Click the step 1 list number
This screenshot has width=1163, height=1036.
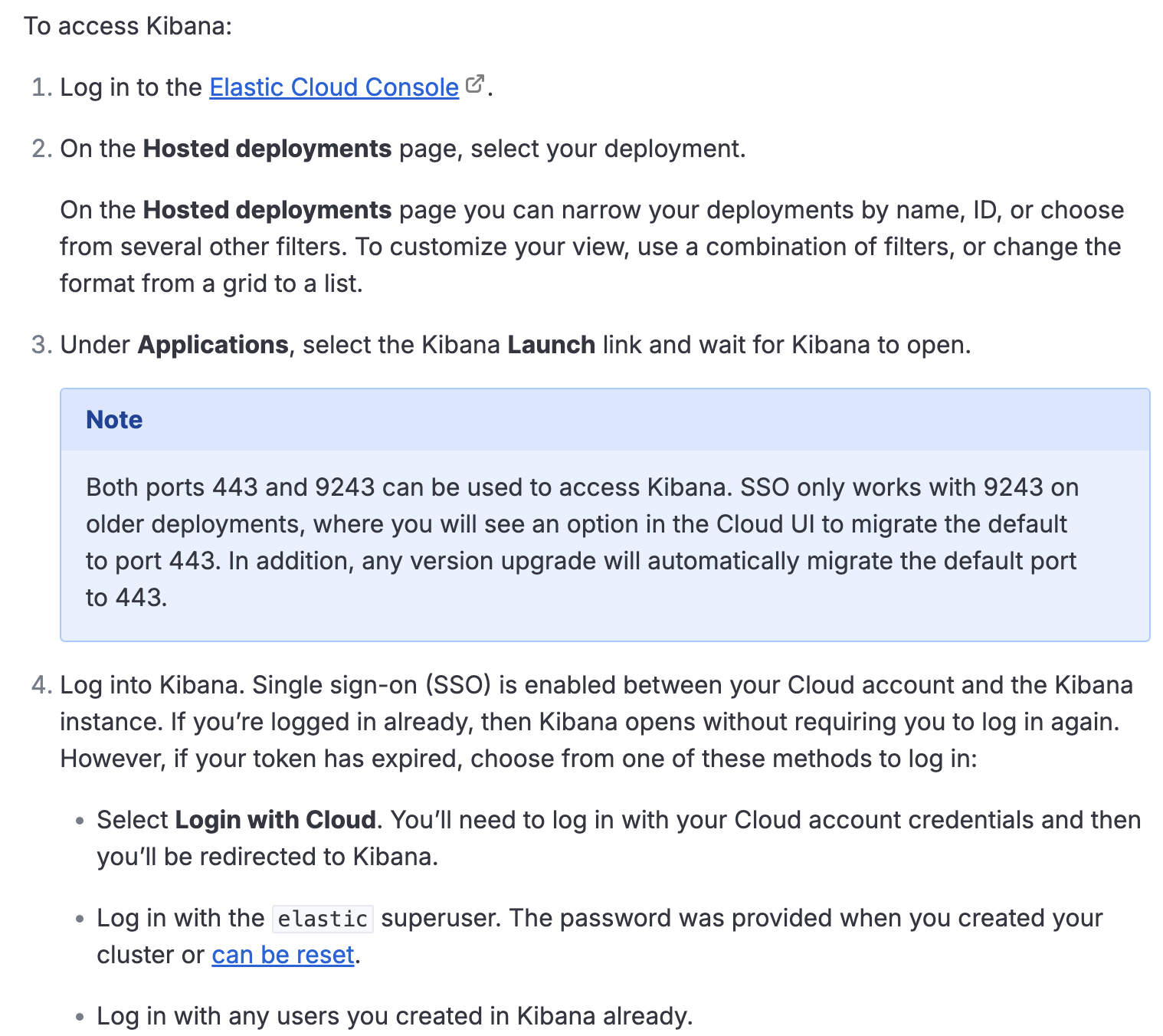click(41, 87)
